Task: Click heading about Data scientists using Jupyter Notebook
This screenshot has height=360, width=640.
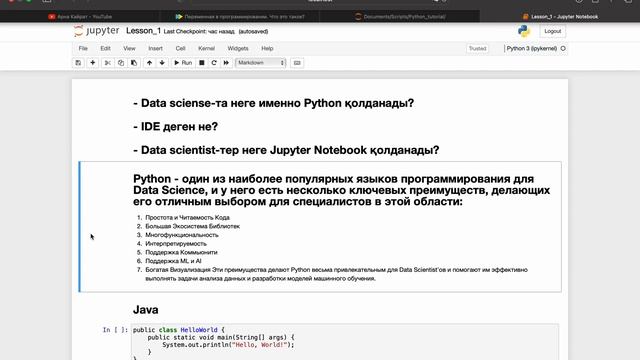Action: (286, 150)
